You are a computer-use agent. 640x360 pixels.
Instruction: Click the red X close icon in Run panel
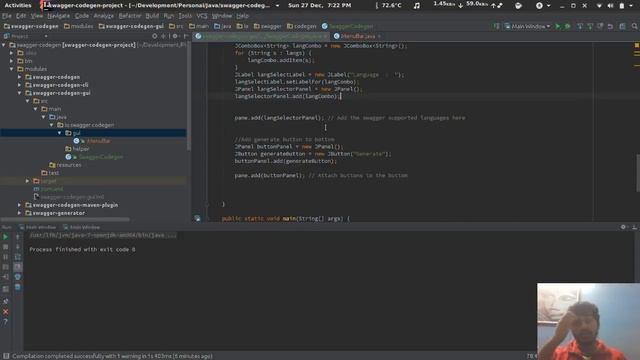point(5,312)
